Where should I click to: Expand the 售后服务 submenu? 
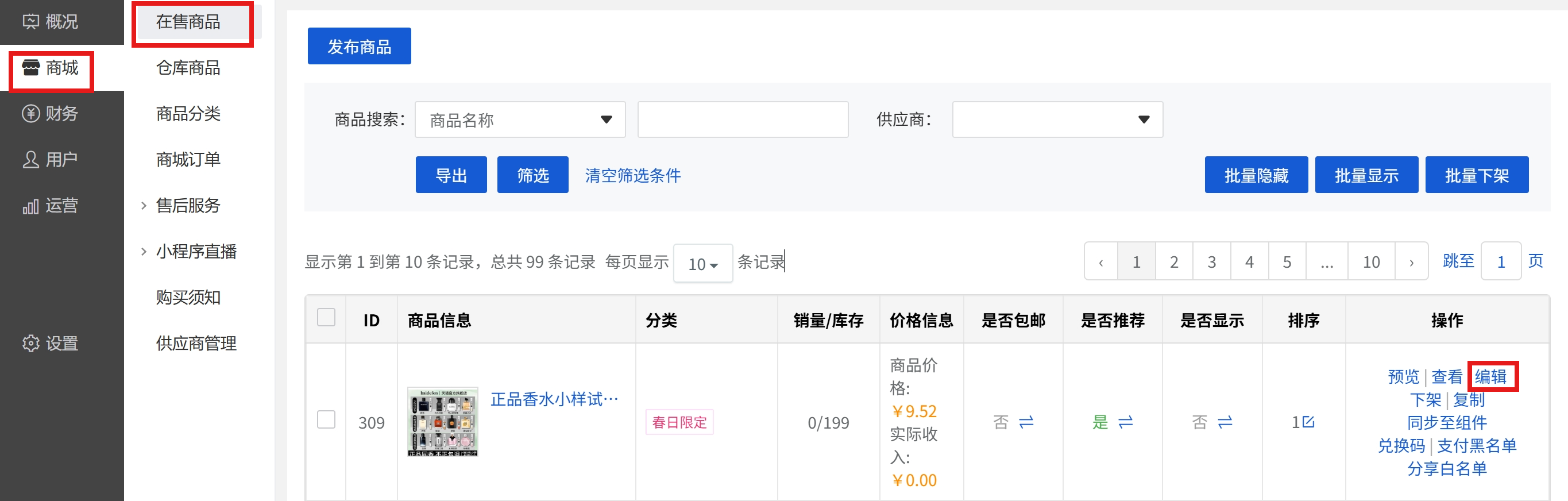187,206
